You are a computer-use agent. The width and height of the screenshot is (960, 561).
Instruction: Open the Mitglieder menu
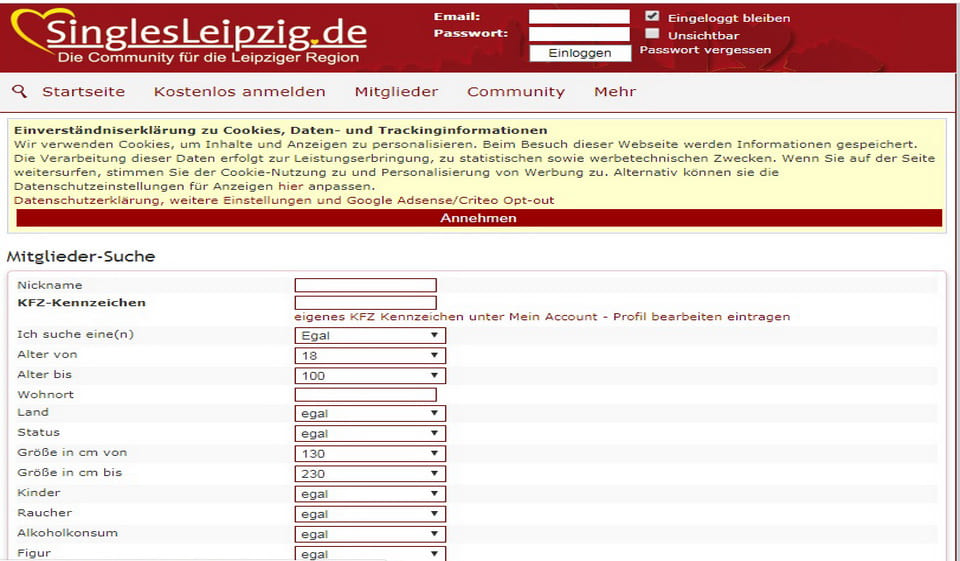point(396,92)
